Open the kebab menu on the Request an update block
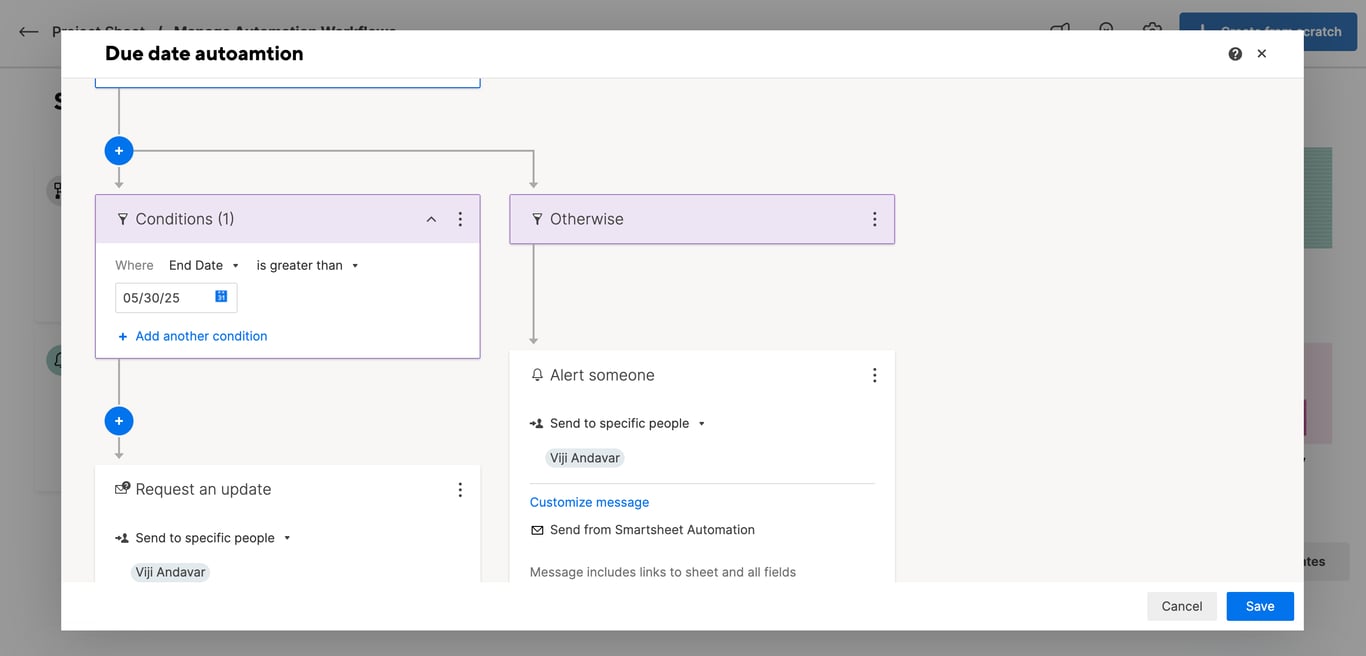 460,489
